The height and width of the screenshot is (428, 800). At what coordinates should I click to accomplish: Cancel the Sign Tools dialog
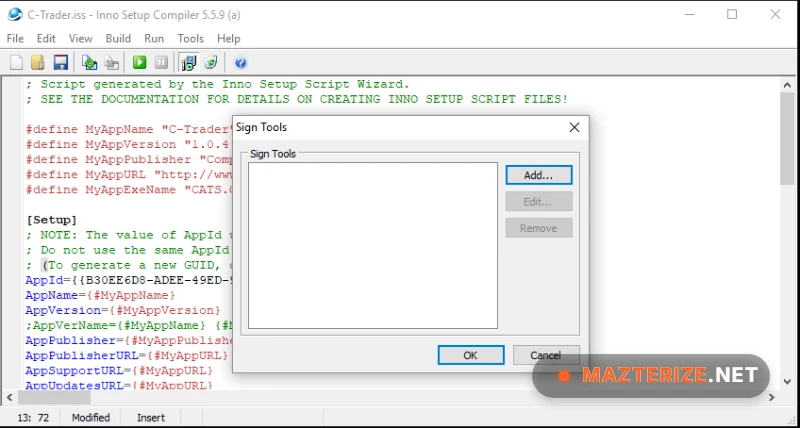546,355
